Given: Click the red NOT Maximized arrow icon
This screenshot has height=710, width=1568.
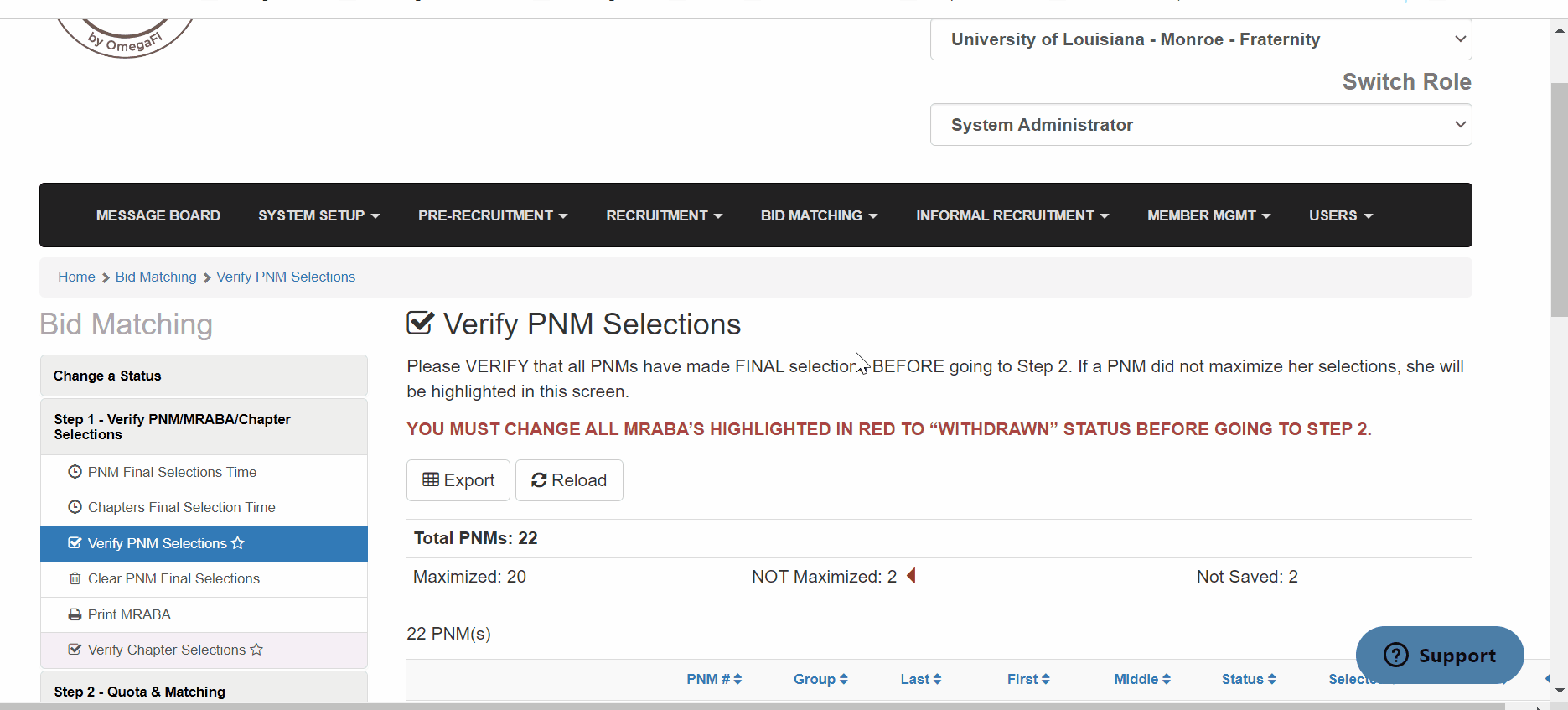Looking at the screenshot, I should pos(912,576).
